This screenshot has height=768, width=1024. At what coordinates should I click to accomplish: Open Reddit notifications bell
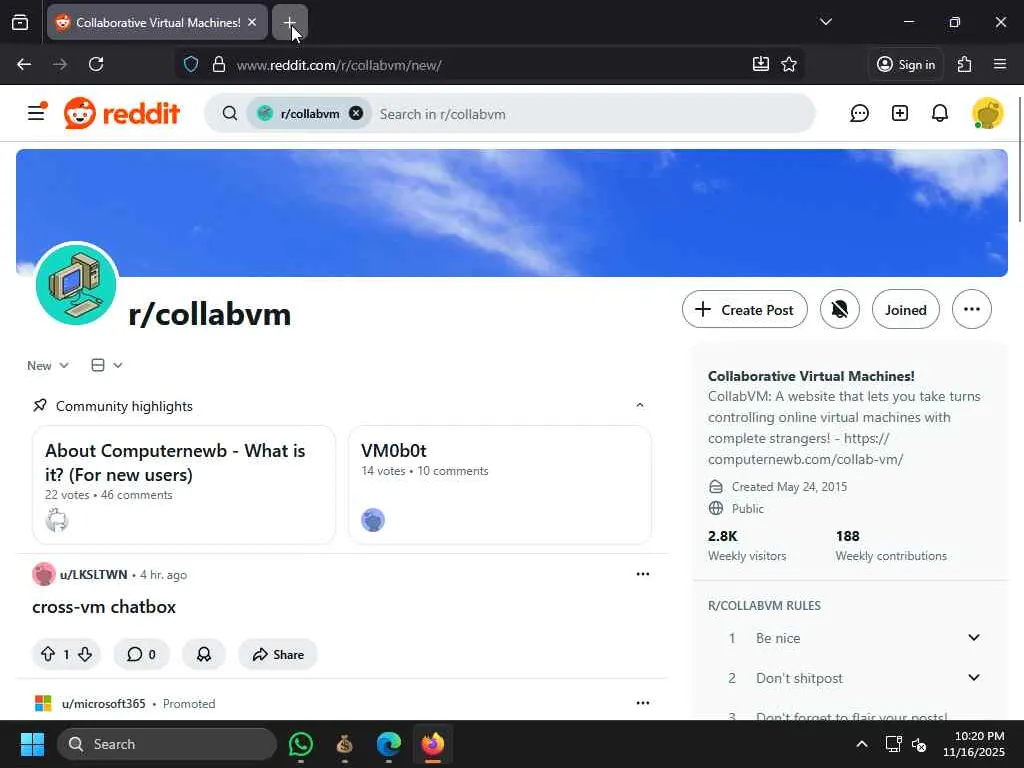(x=940, y=113)
